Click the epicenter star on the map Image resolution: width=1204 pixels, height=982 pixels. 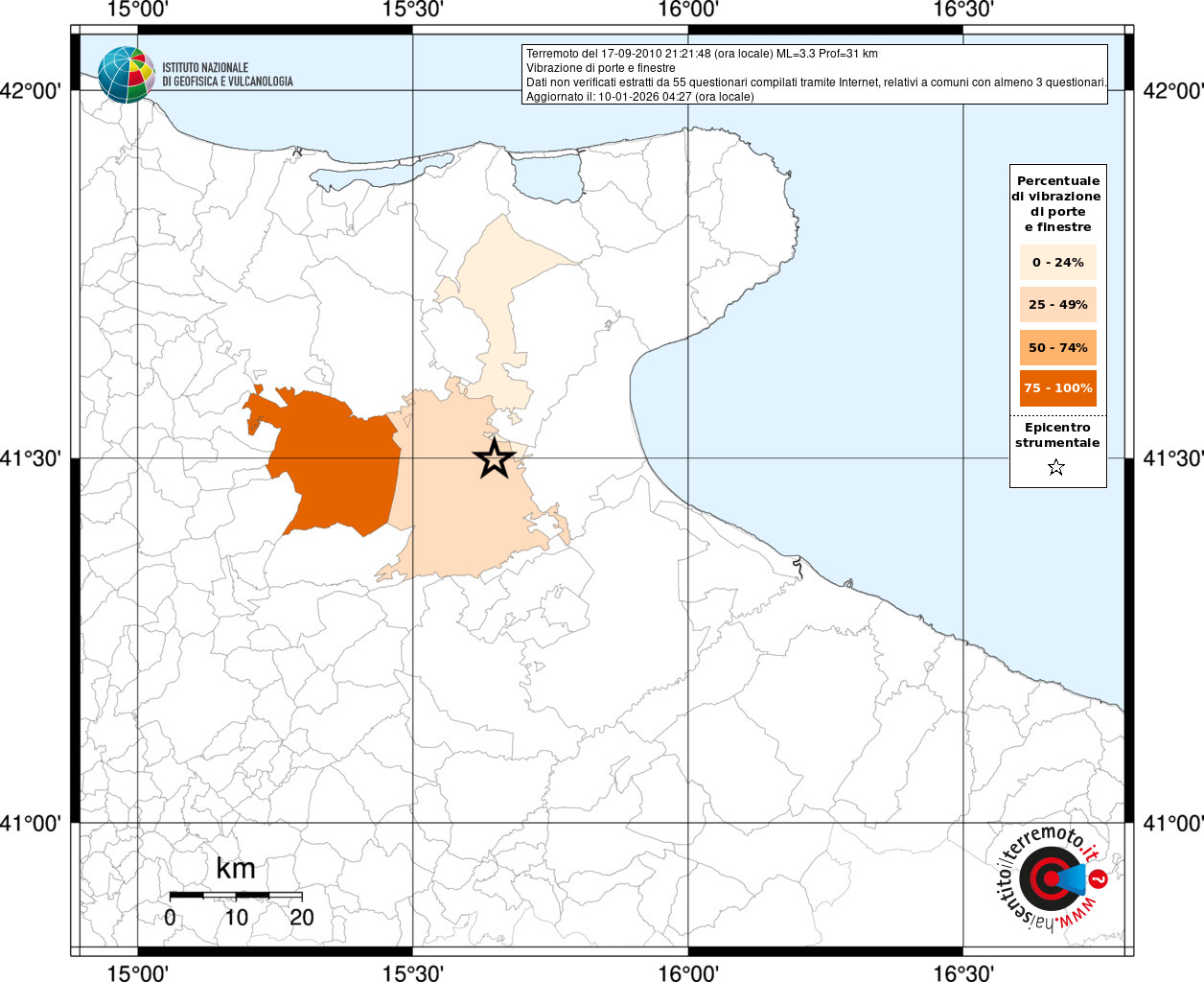[495, 459]
